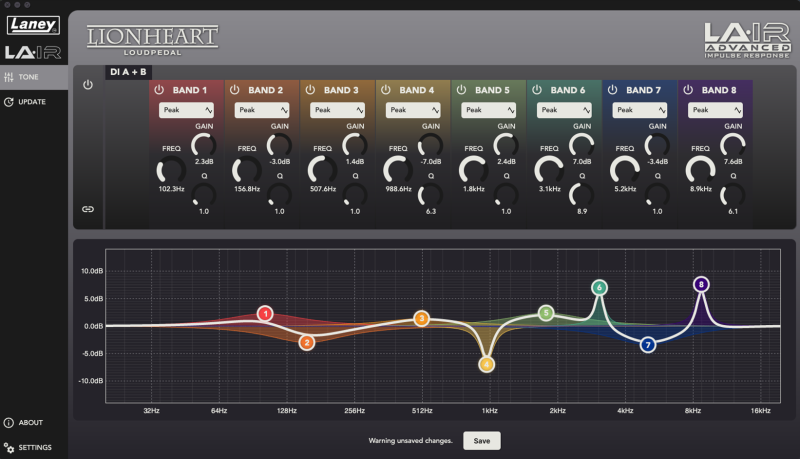Click Band 6 Q knob at 8.9
800x459 pixels.
pos(581,195)
